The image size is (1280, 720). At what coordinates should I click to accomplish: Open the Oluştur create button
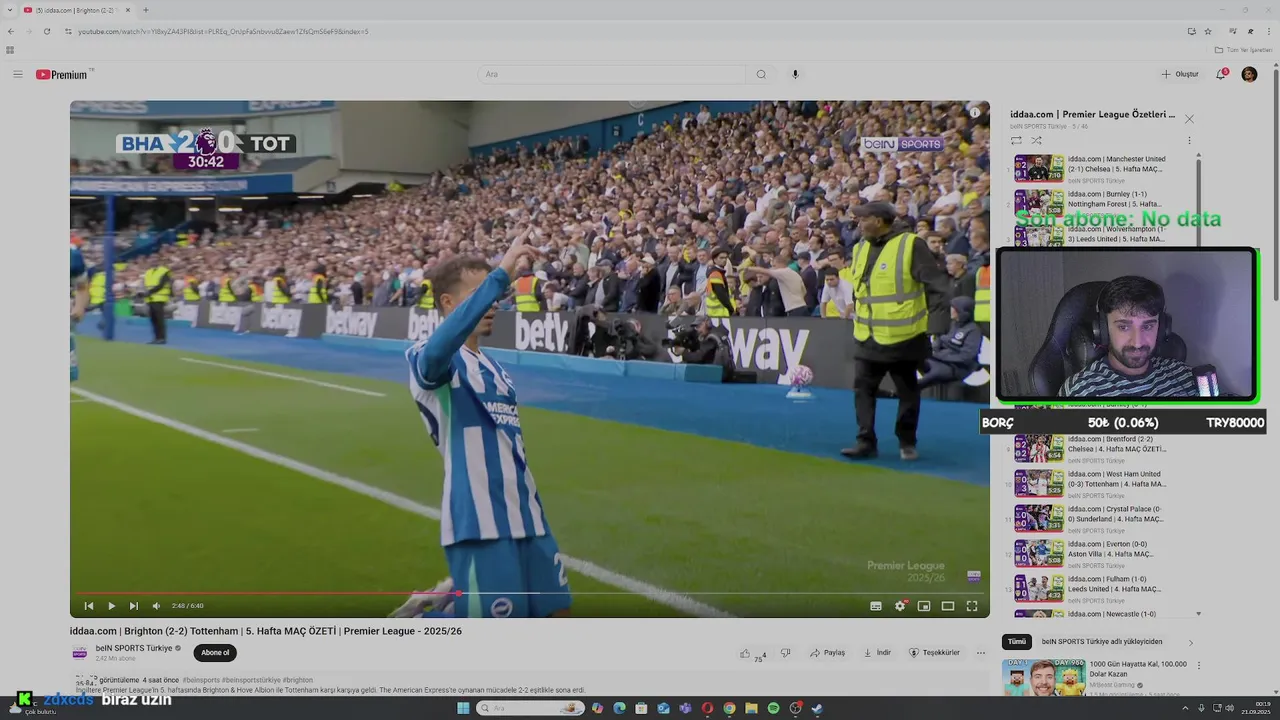tap(1180, 74)
